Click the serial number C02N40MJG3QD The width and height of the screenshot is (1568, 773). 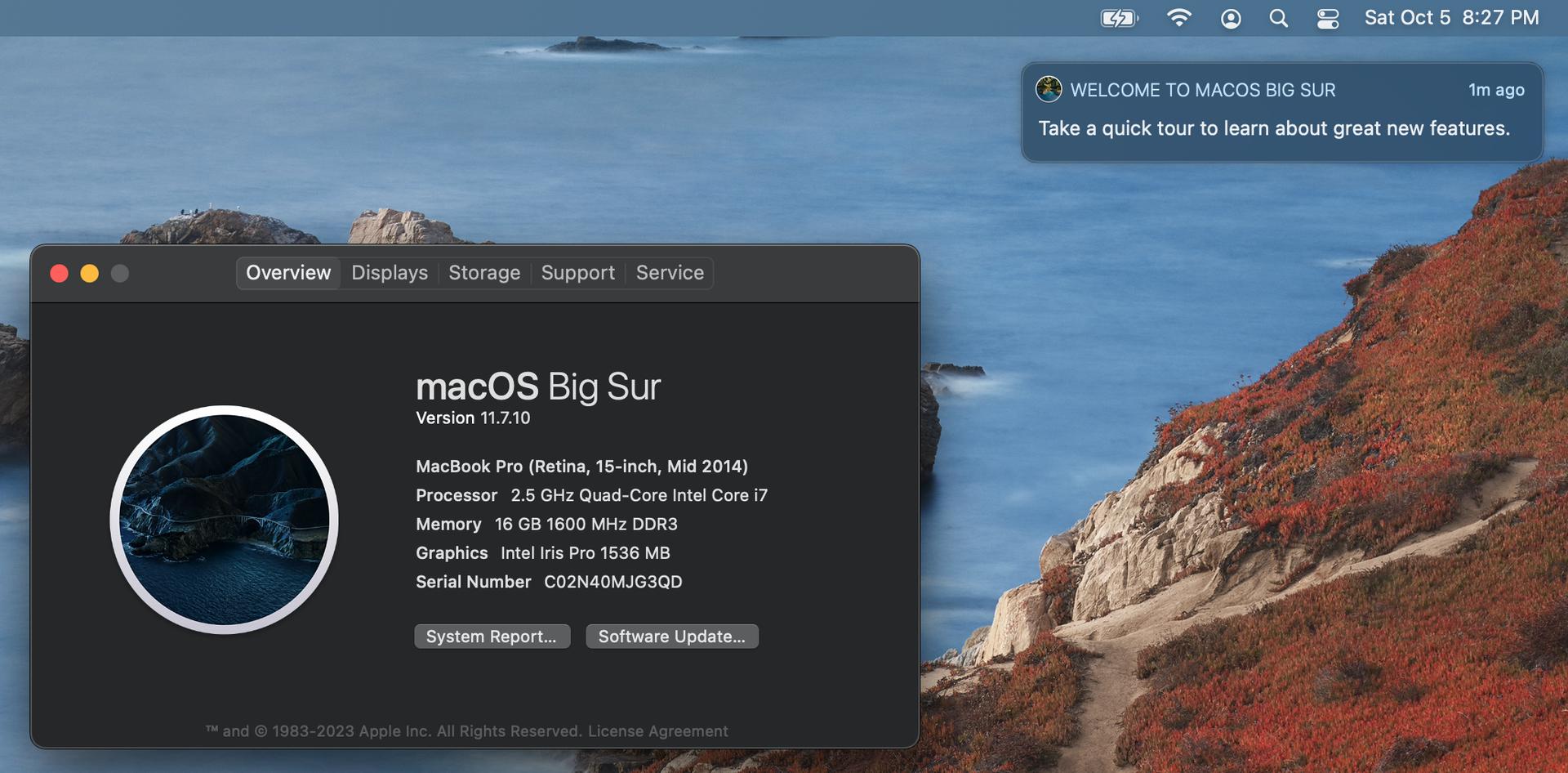pos(613,582)
